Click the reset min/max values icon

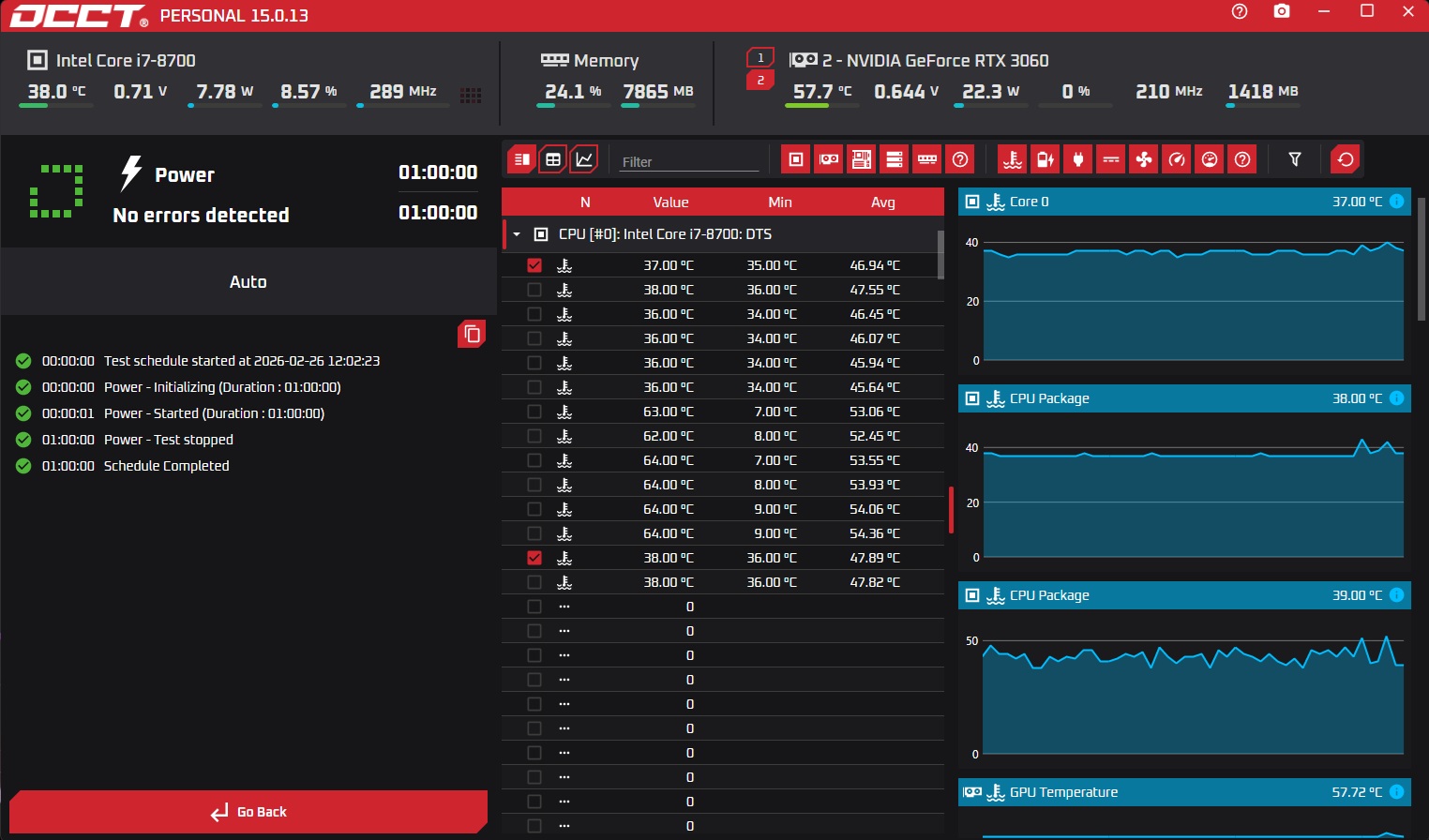[x=1346, y=159]
